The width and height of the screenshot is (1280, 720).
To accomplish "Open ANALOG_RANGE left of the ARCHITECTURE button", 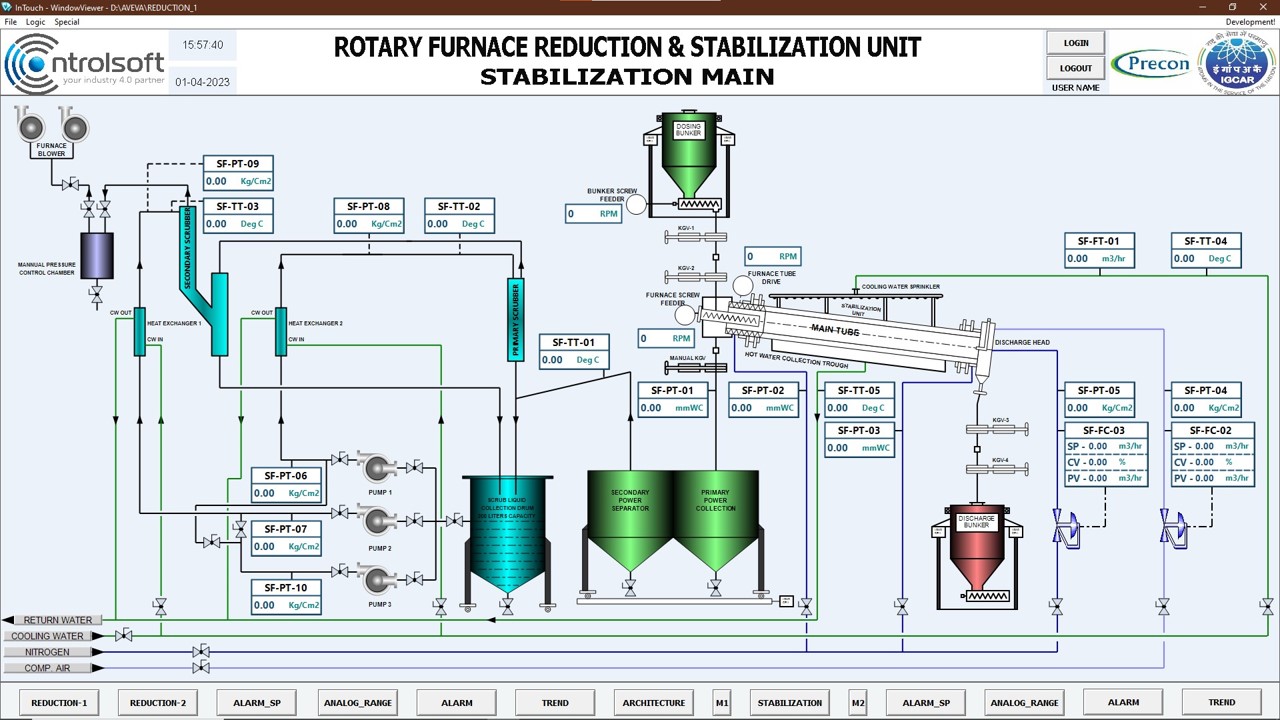I will pyautogui.click(x=358, y=703).
